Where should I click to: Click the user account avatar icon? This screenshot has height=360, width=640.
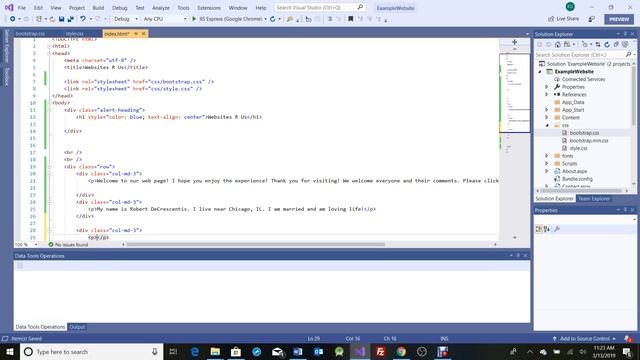[x=570, y=7]
